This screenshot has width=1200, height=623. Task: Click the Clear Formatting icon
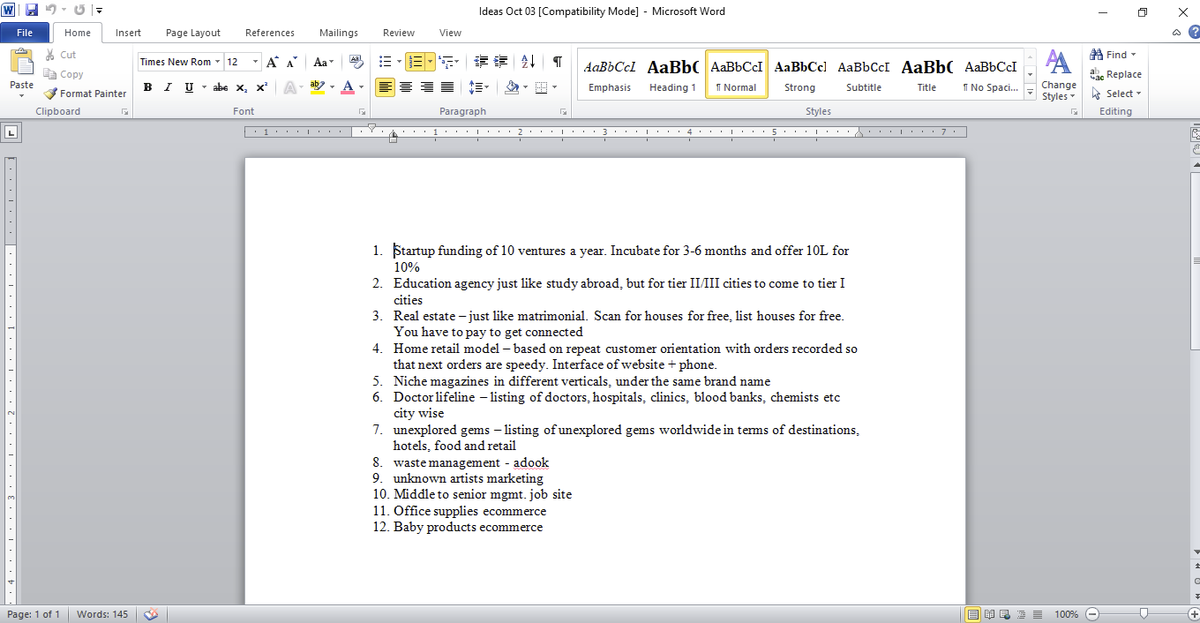(x=355, y=61)
